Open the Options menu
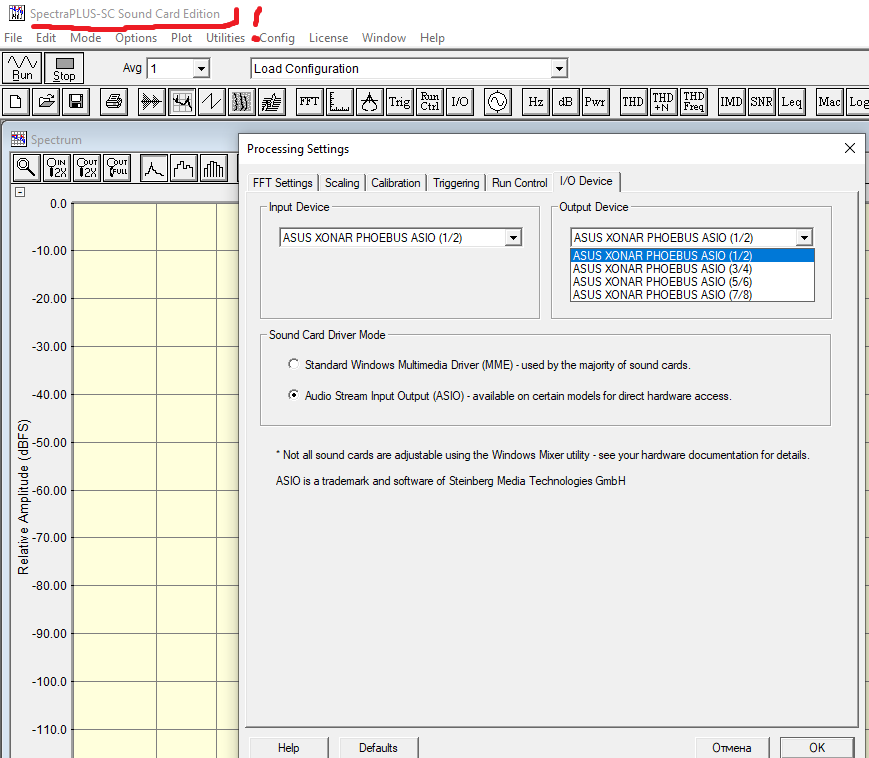 tap(136, 38)
